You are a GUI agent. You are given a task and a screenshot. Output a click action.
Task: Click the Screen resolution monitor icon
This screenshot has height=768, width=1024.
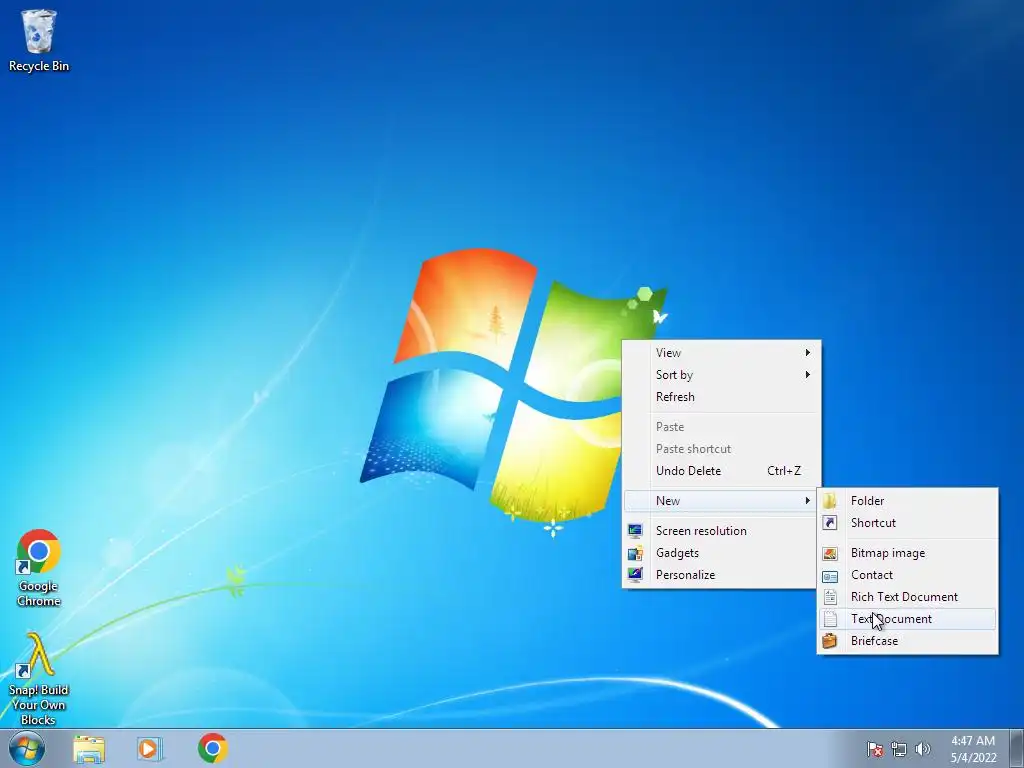[635, 531]
